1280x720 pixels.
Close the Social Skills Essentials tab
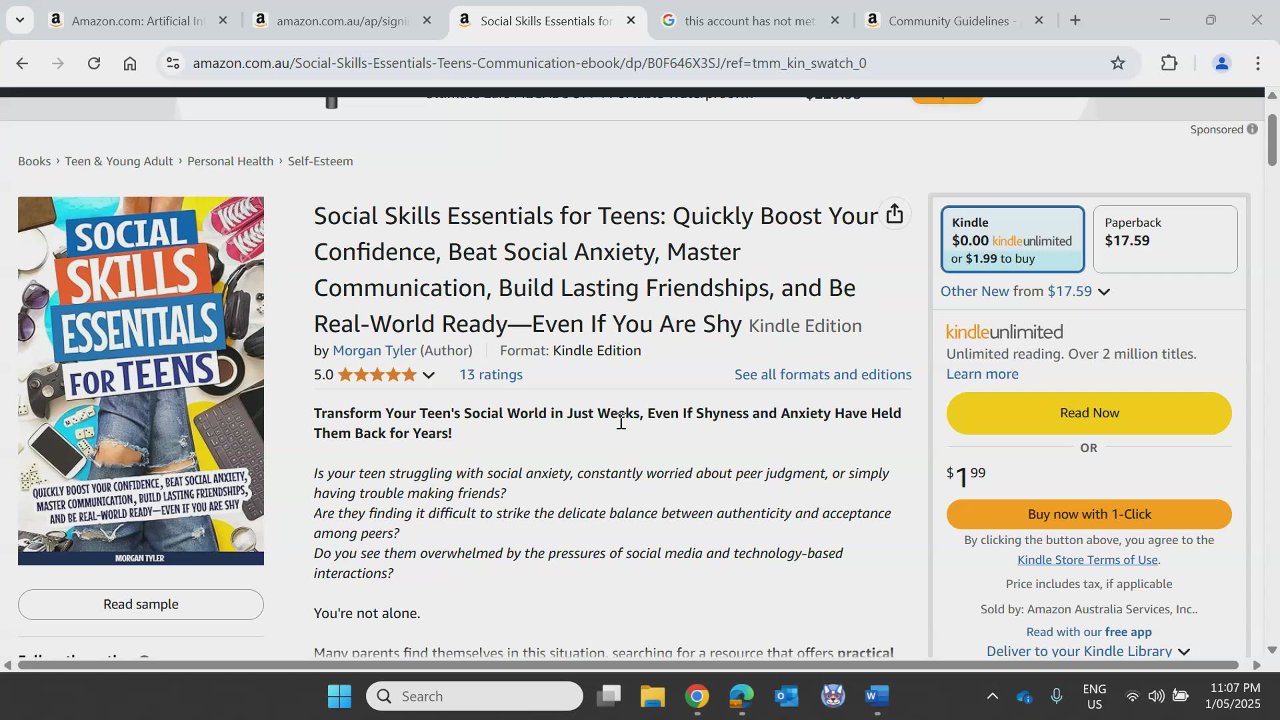pos(631,20)
